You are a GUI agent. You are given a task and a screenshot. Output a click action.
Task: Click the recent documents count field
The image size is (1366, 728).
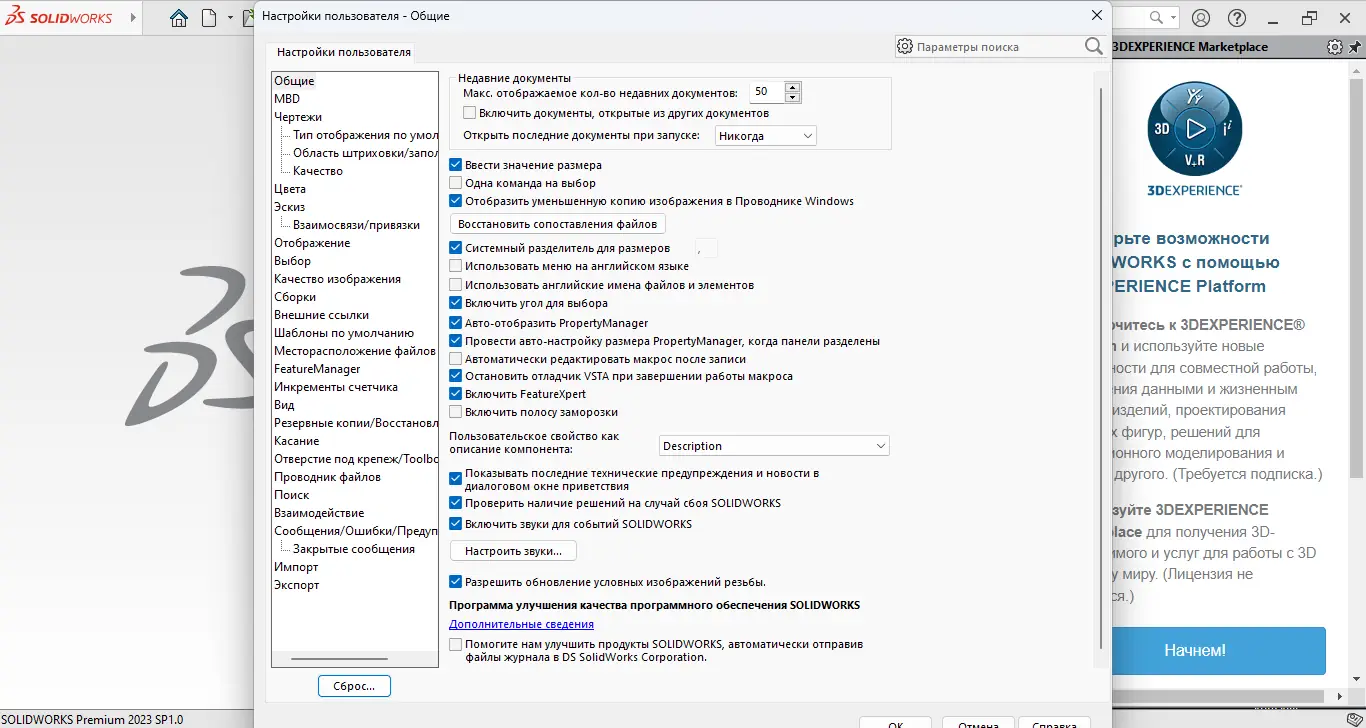(767, 92)
